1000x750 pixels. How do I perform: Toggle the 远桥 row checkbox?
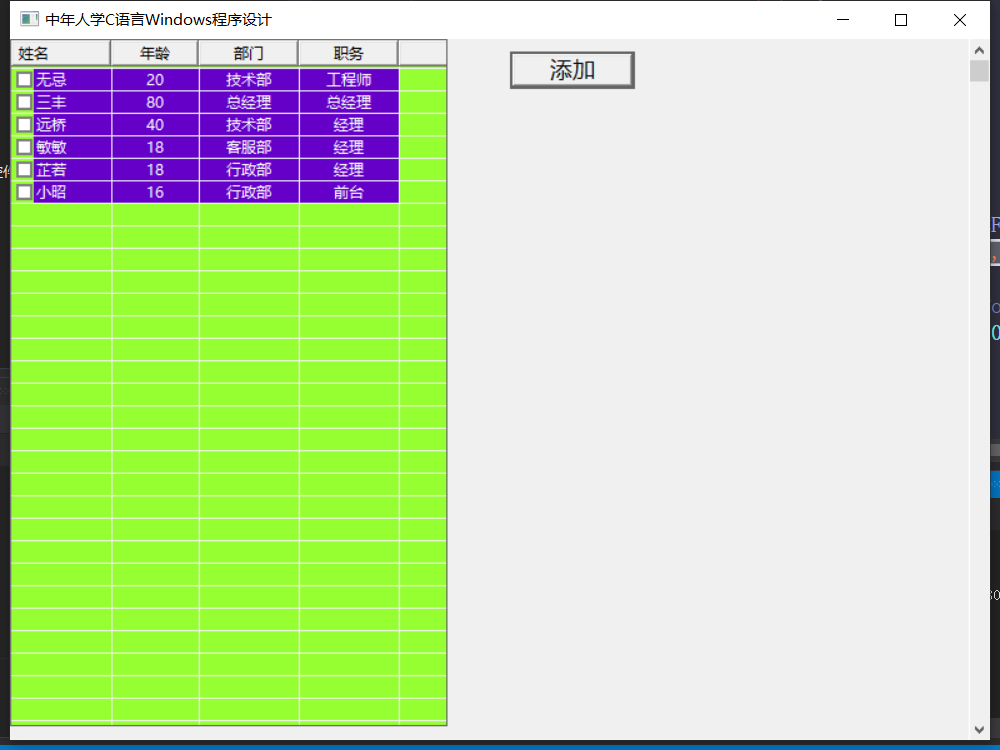pos(24,124)
